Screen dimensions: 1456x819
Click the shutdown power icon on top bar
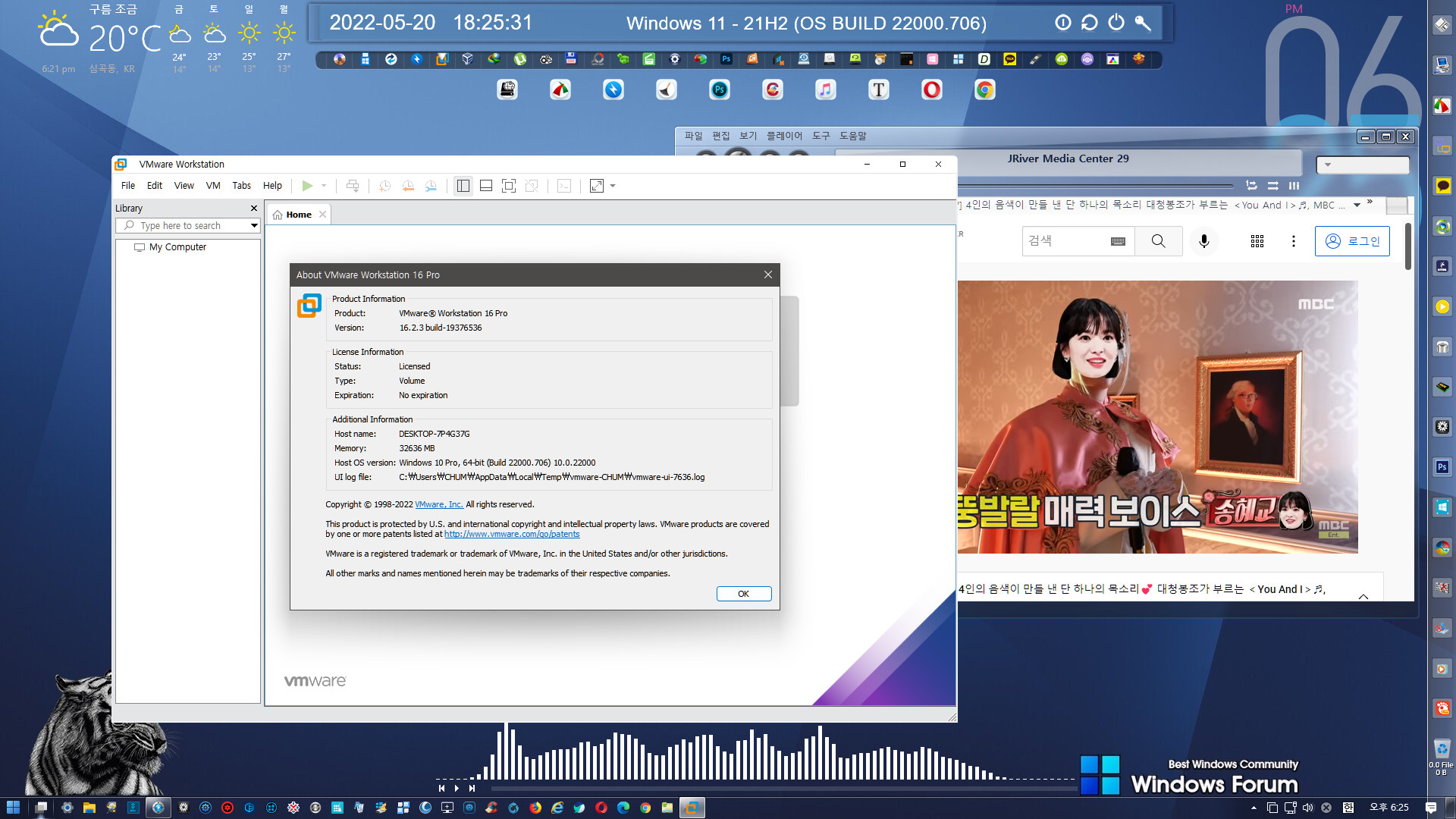pyautogui.click(x=1116, y=23)
